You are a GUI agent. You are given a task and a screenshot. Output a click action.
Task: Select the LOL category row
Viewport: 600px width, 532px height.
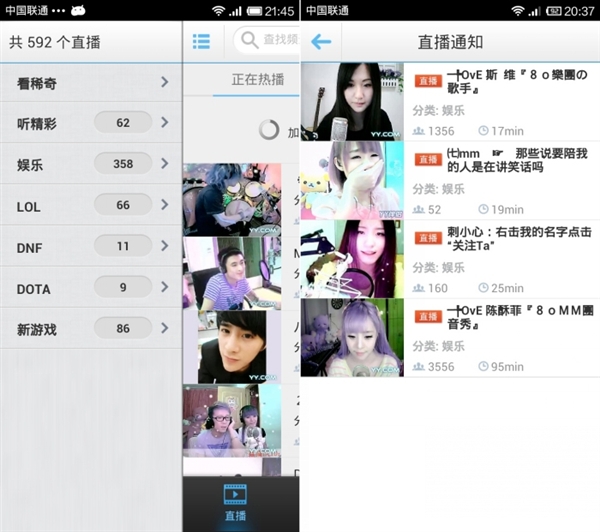point(90,205)
